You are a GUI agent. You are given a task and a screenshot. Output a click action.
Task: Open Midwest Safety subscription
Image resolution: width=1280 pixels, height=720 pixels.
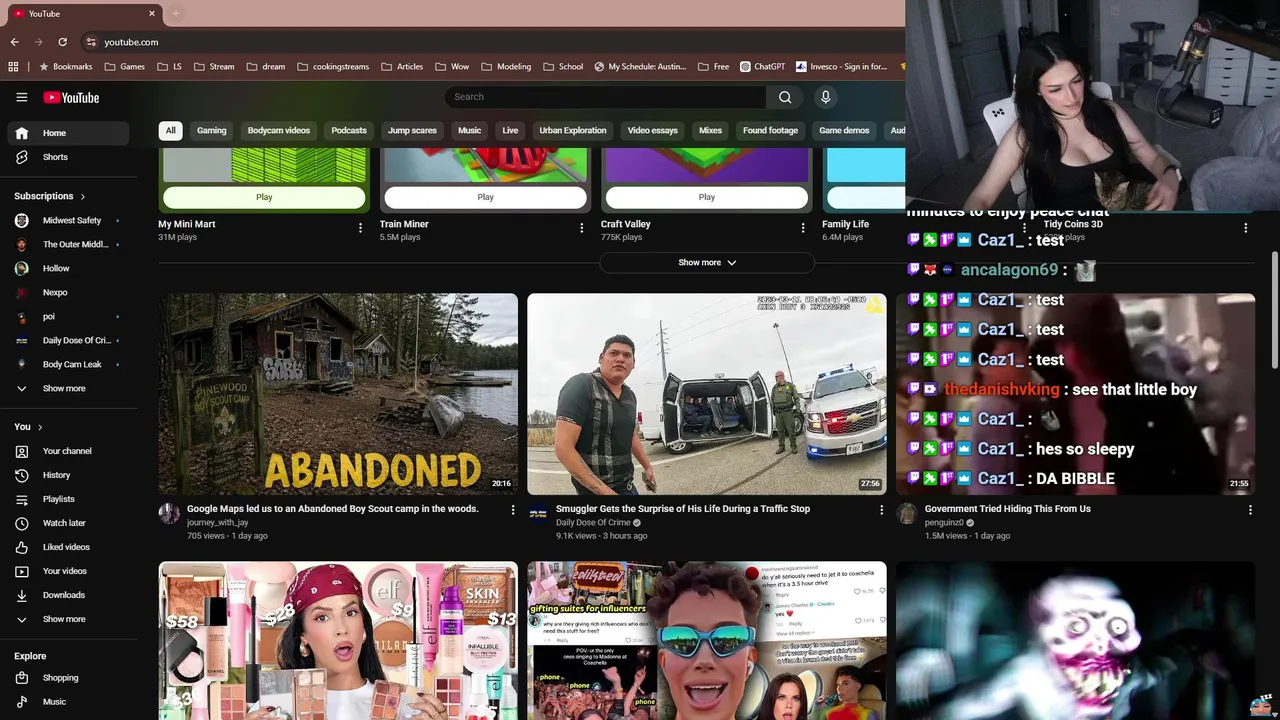point(68,220)
